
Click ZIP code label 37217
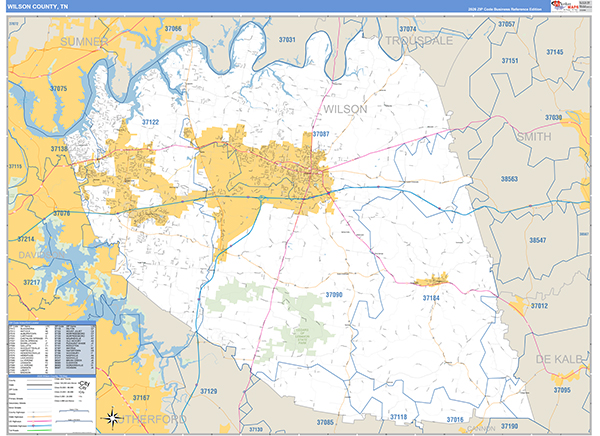point(31,283)
